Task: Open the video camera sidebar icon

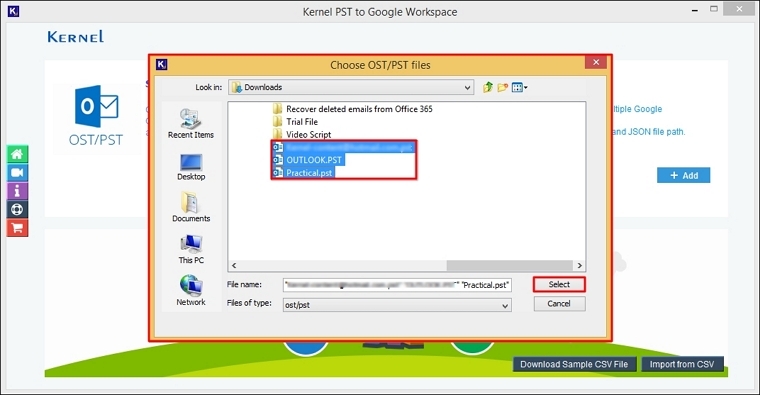Action: click(x=17, y=173)
